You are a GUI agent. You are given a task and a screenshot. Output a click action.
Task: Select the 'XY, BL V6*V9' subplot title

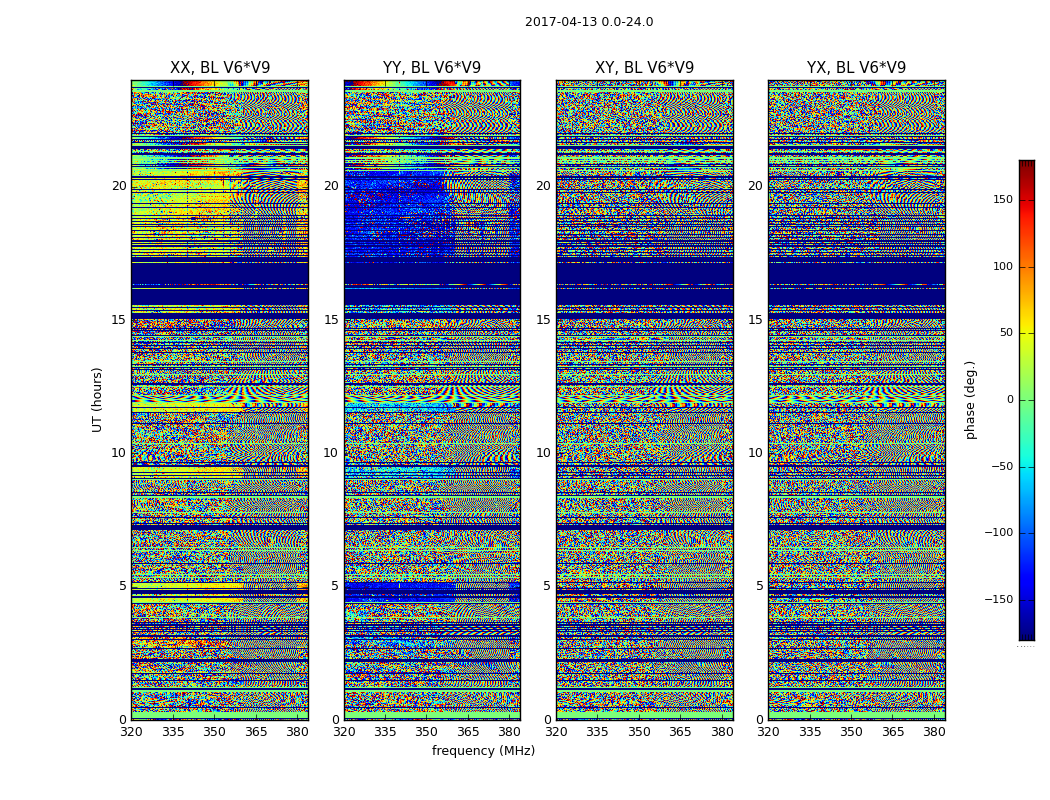pyautogui.click(x=644, y=68)
